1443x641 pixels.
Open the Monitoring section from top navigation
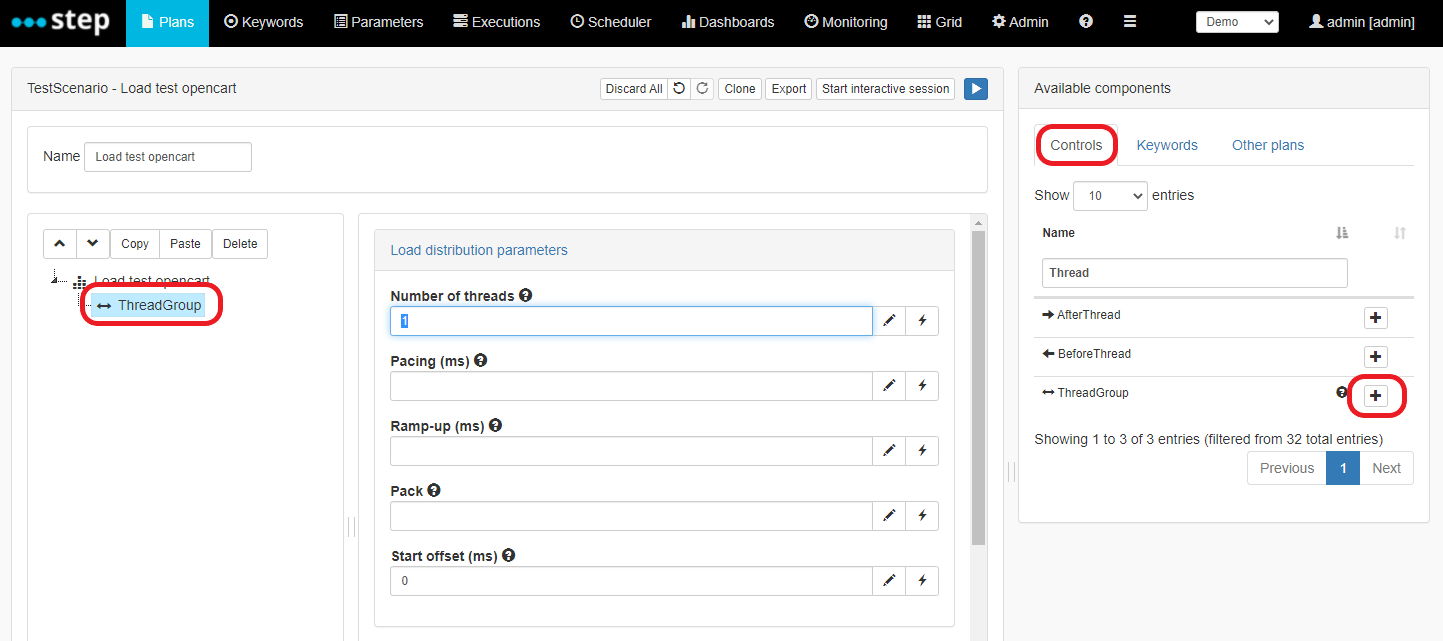pyautogui.click(x=845, y=21)
